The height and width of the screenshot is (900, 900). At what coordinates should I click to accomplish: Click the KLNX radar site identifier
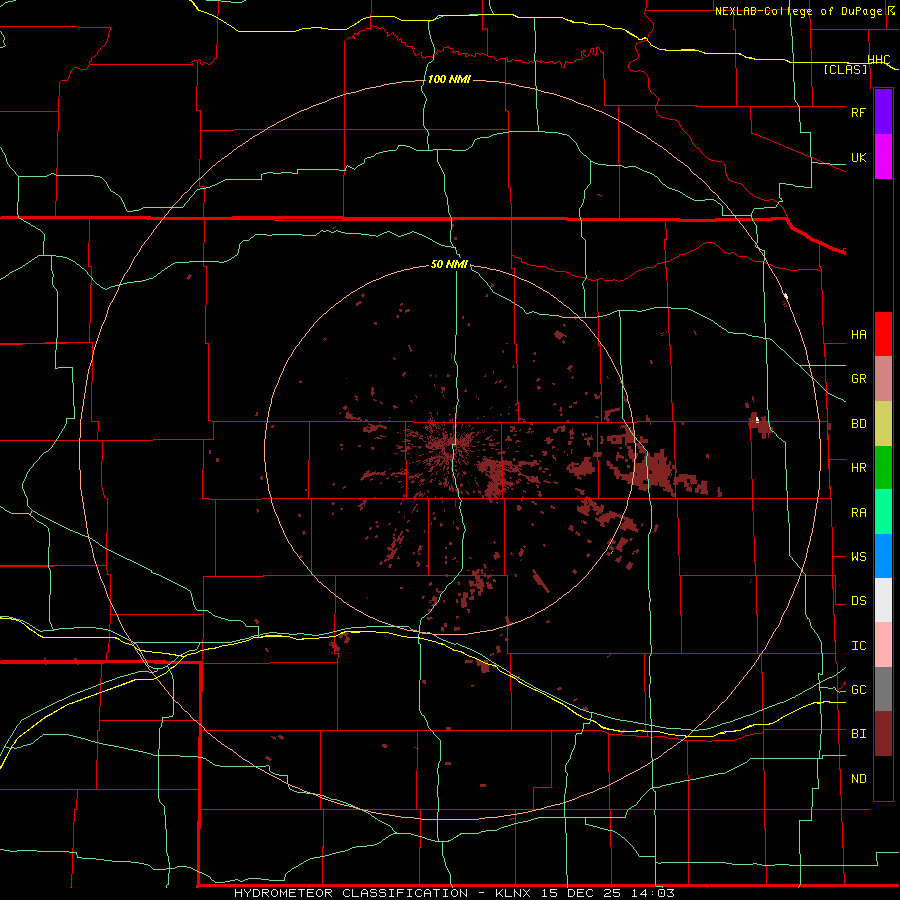(513, 893)
